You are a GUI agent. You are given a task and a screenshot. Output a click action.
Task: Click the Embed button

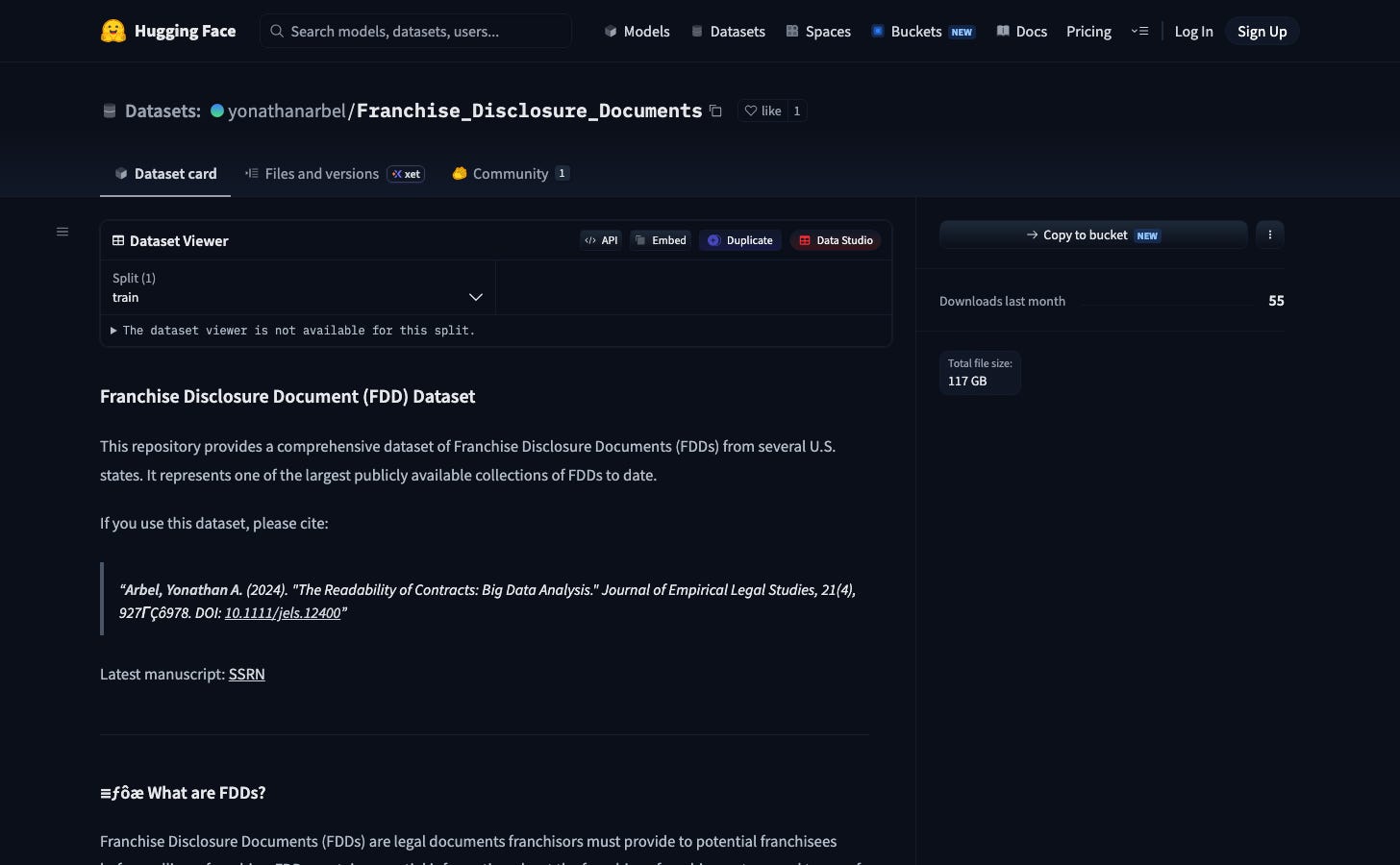pos(661,240)
